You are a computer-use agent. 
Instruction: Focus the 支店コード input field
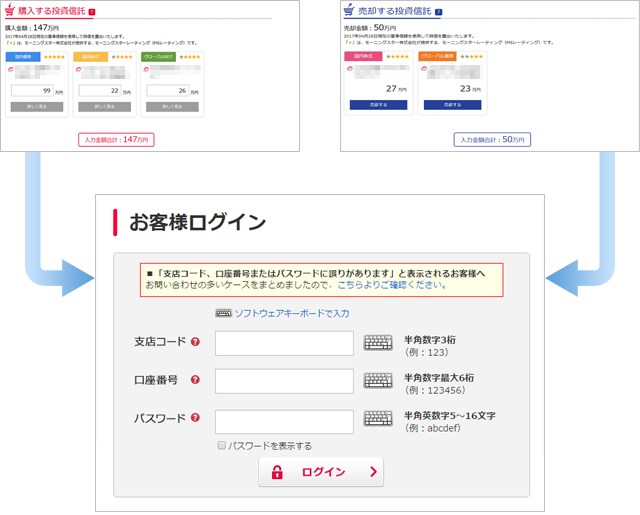pyautogui.click(x=284, y=343)
